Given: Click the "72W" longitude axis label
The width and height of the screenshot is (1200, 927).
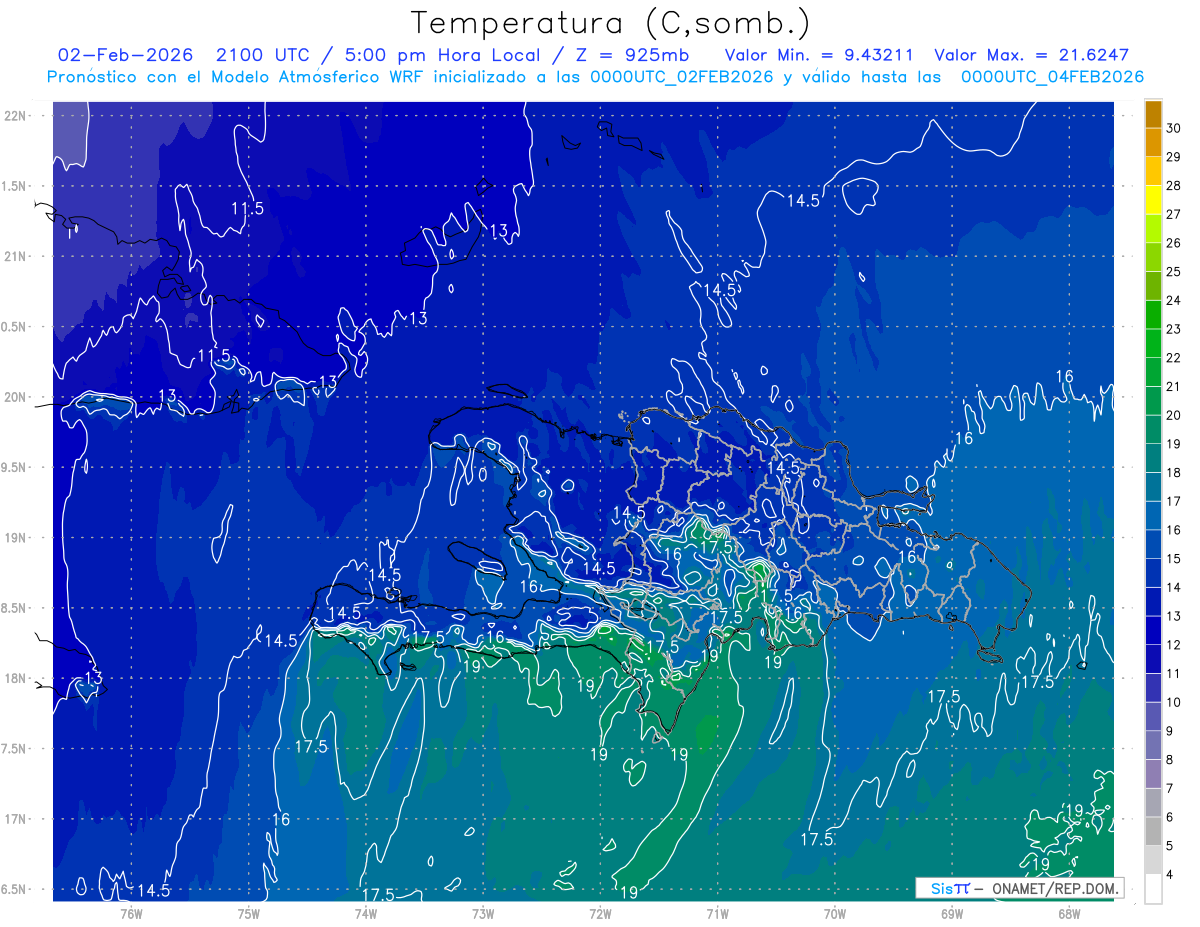Looking at the screenshot, I should pyautogui.click(x=600, y=912).
